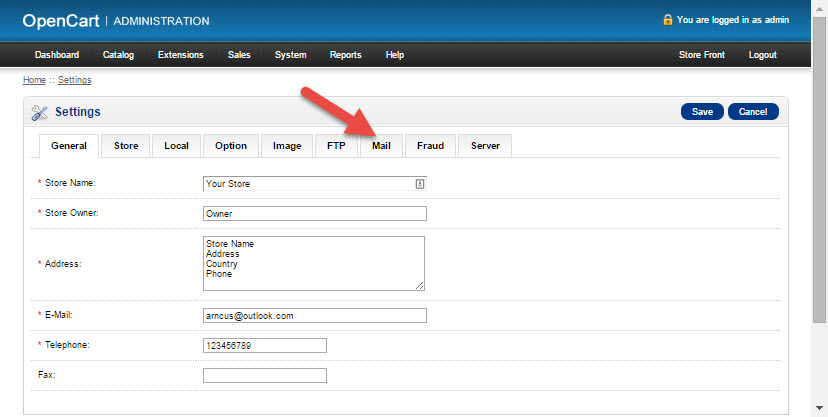Switch to the FTP tab
The image size is (828, 417).
[x=336, y=146]
